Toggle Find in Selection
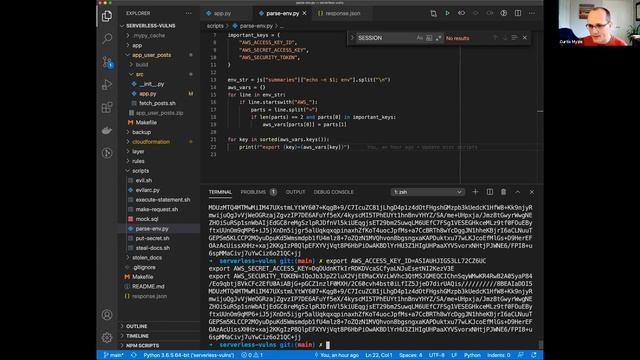Screen dimensions: 640x360 pos(514,38)
